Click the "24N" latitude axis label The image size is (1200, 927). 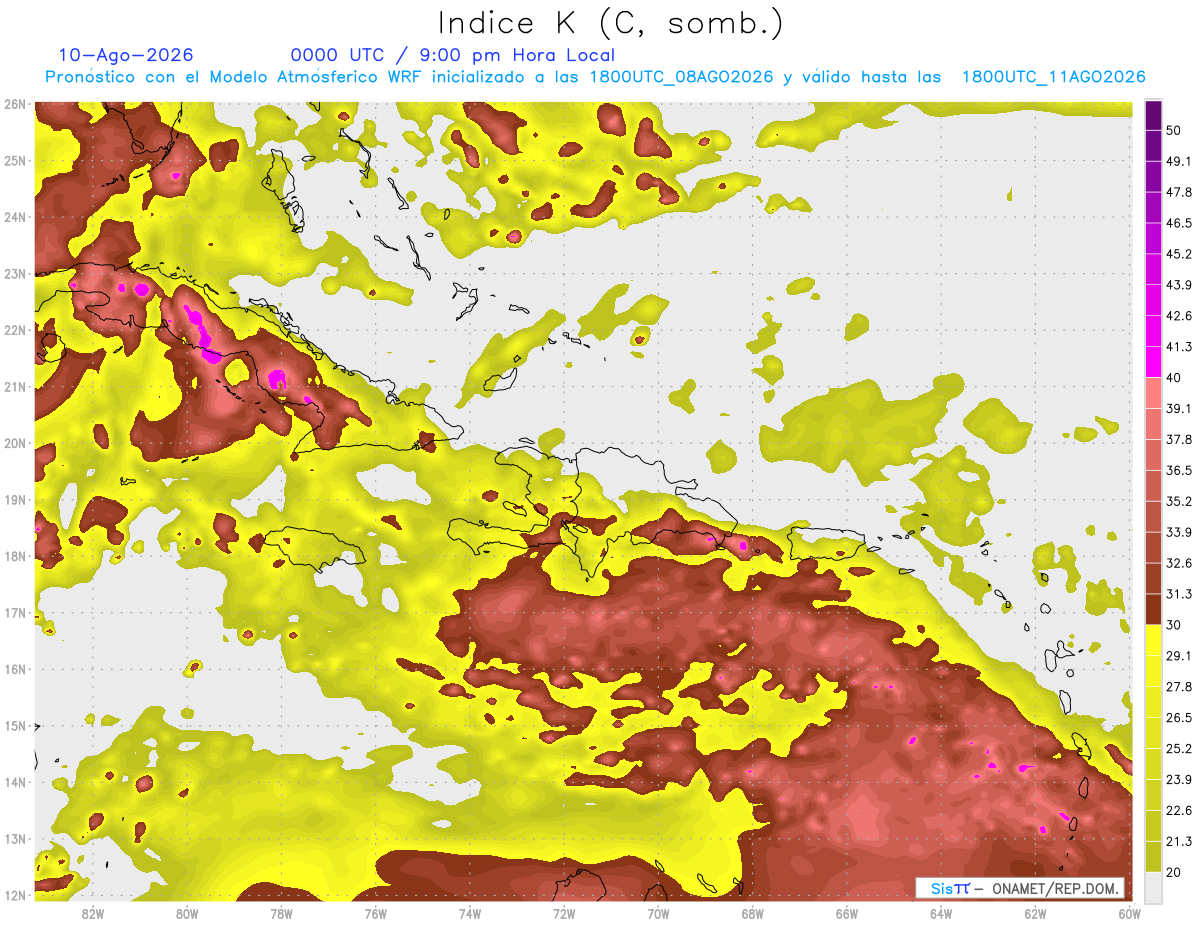15,217
